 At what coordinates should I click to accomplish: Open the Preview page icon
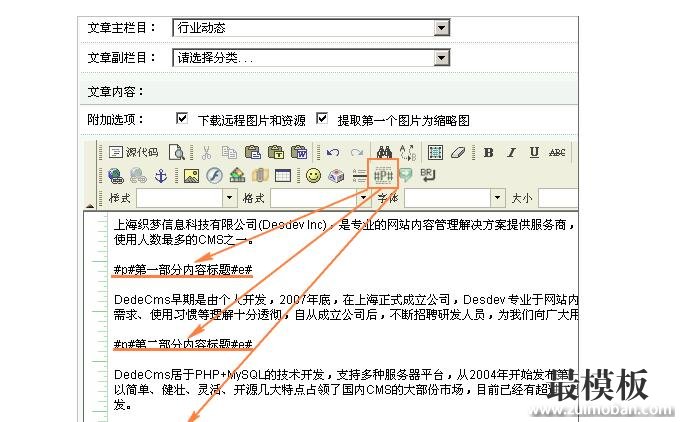(177, 152)
